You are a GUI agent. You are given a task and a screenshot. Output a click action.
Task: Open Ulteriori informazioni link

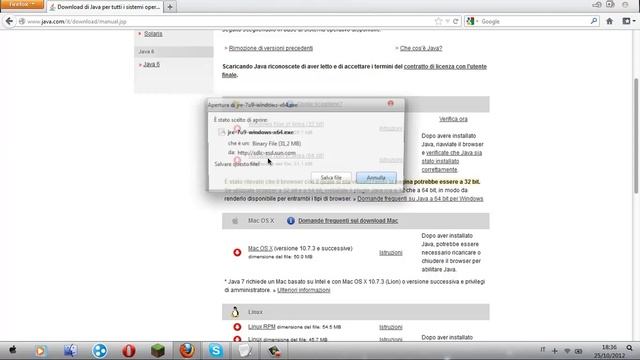[304, 290]
